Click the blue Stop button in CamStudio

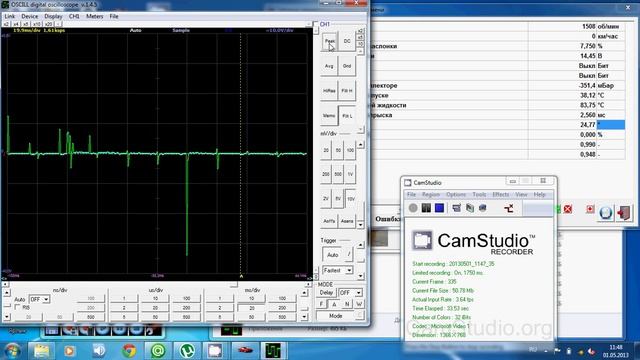click(x=439, y=208)
